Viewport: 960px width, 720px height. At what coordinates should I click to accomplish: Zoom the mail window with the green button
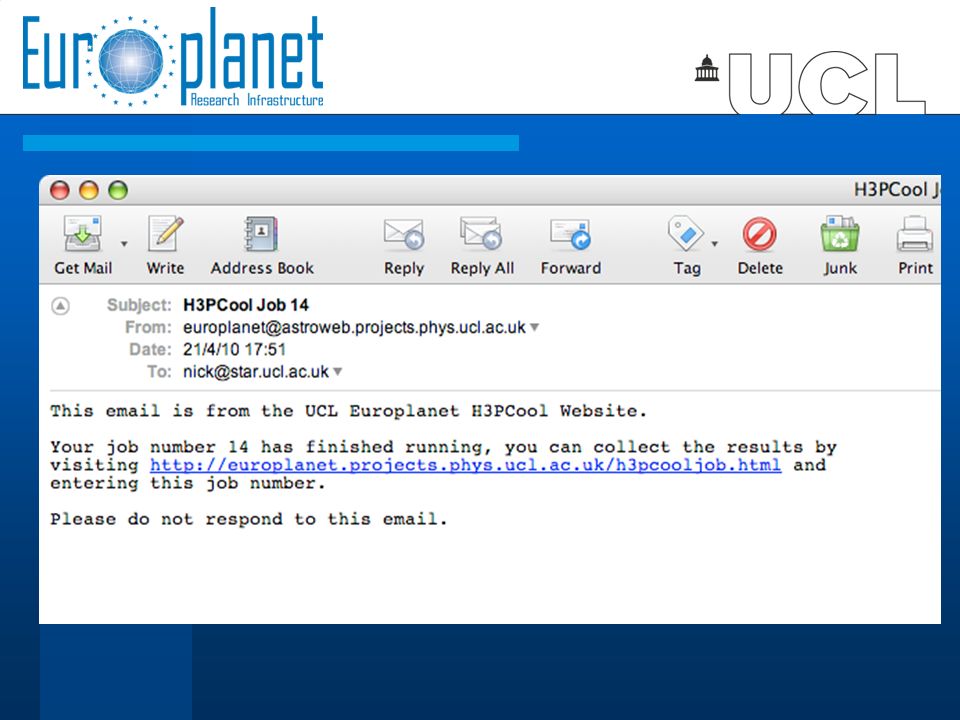(x=118, y=190)
